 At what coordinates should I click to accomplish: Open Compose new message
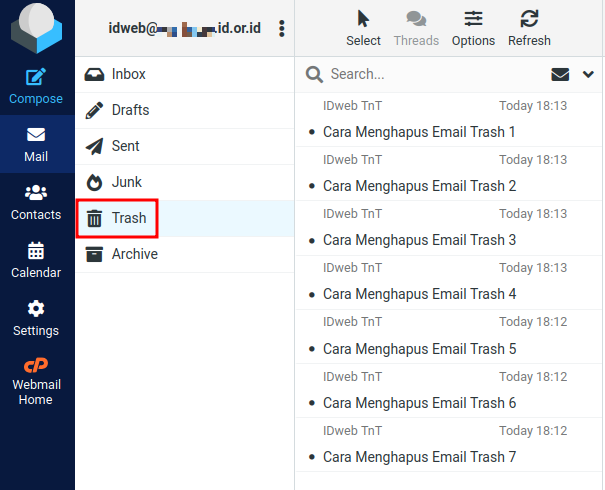tap(36, 86)
